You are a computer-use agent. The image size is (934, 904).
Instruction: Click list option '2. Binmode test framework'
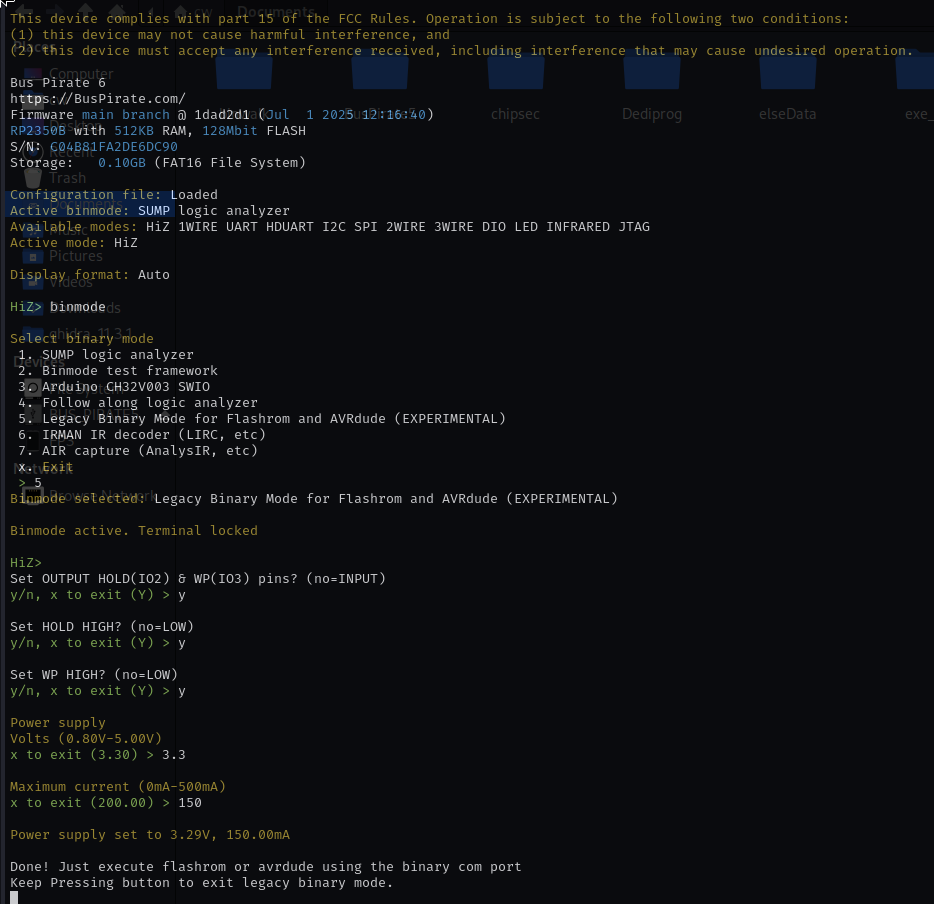118,370
